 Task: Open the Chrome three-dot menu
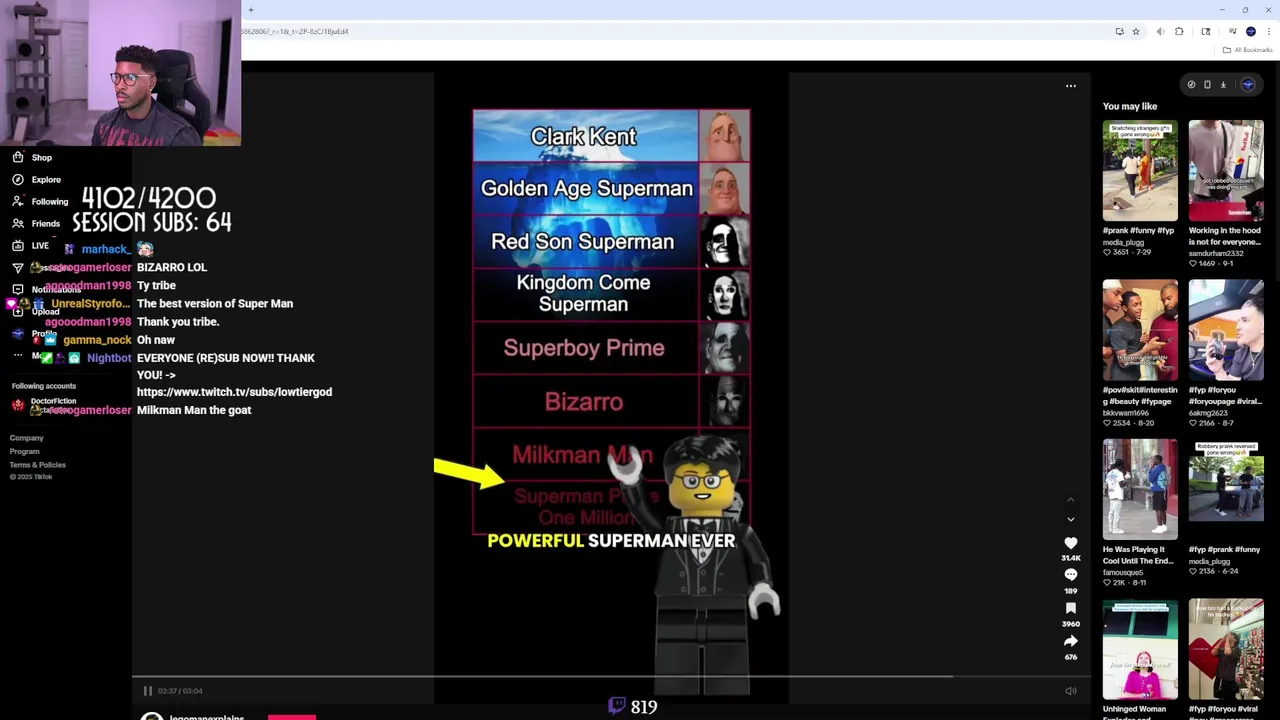1269,32
